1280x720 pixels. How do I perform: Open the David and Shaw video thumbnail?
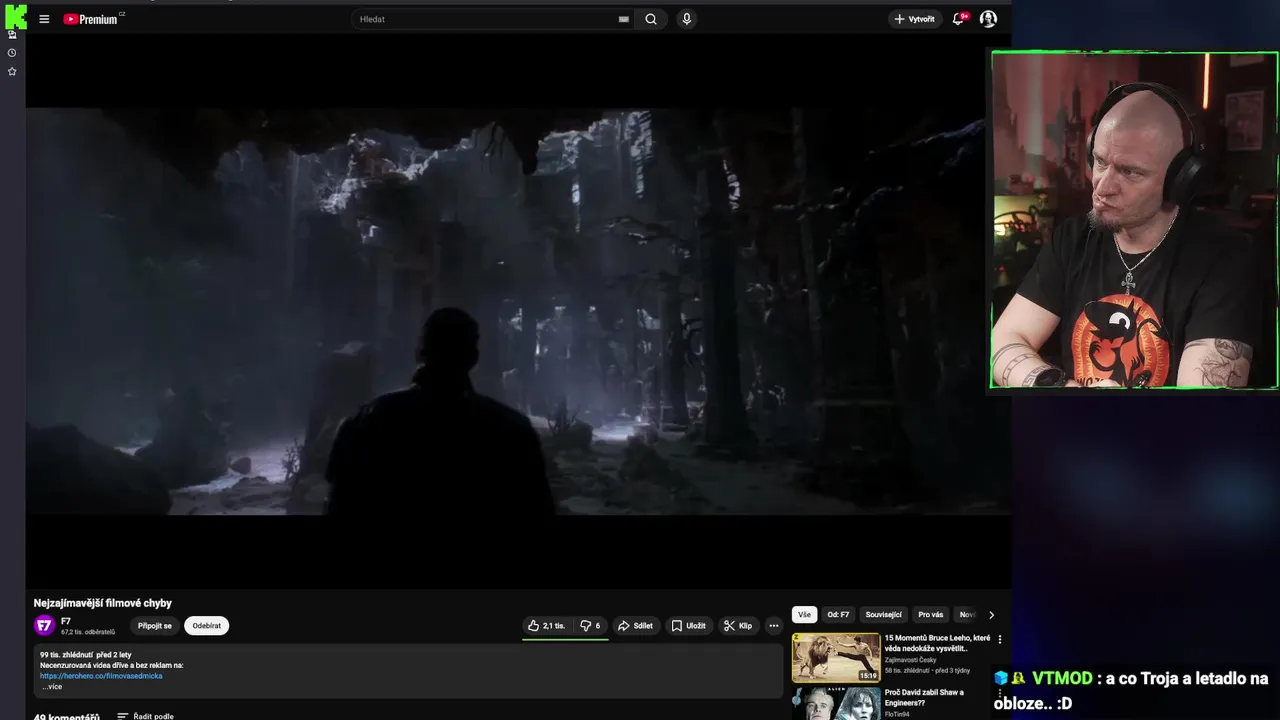tap(836, 704)
